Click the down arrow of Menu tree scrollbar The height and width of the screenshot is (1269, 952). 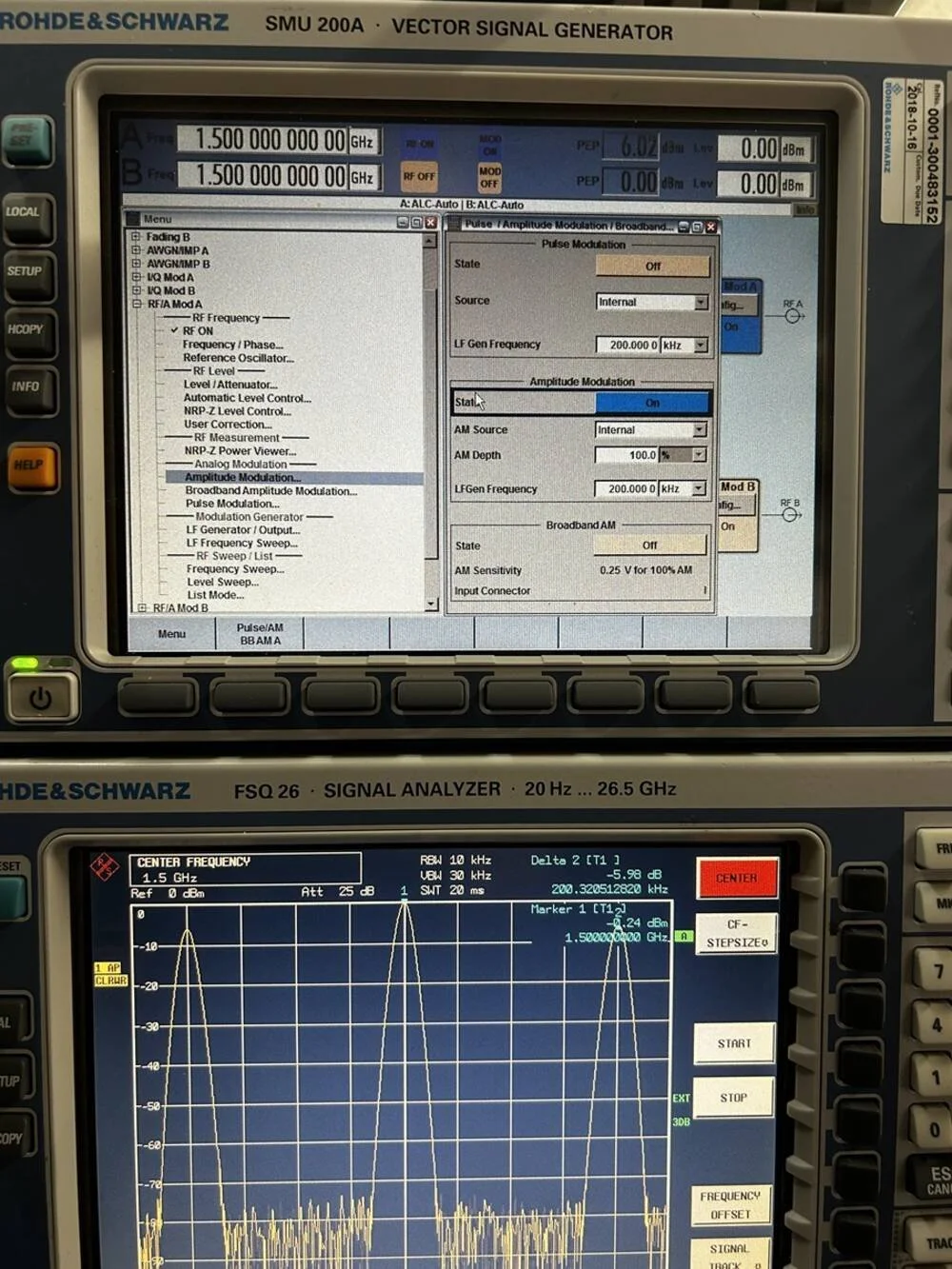coord(430,604)
